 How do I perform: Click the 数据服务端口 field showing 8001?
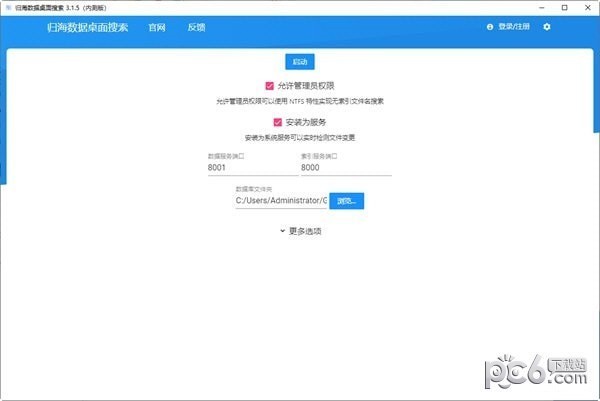[249, 168]
